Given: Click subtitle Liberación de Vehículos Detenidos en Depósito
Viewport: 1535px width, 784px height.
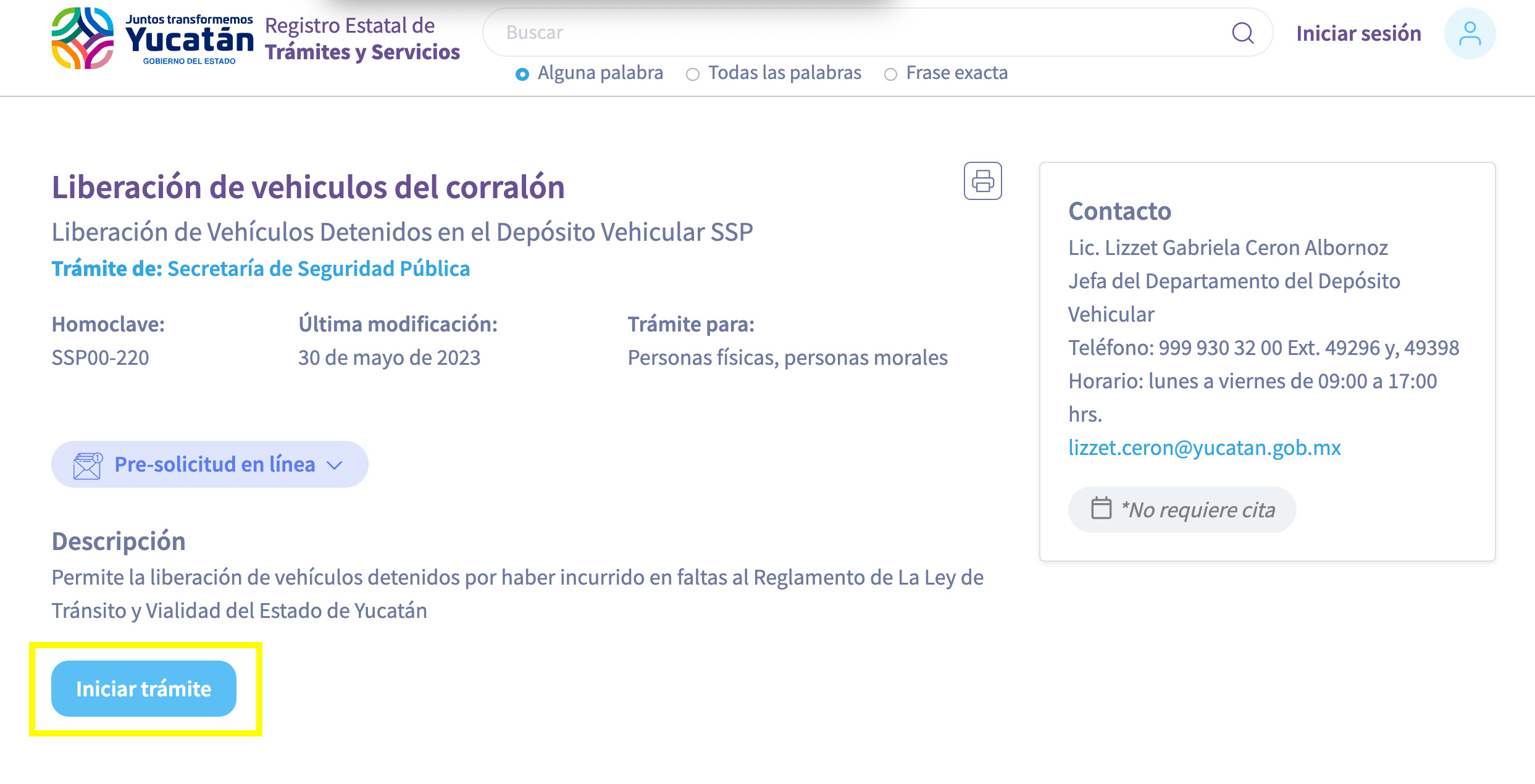Looking at the screenshot, I should pos(402,232).
